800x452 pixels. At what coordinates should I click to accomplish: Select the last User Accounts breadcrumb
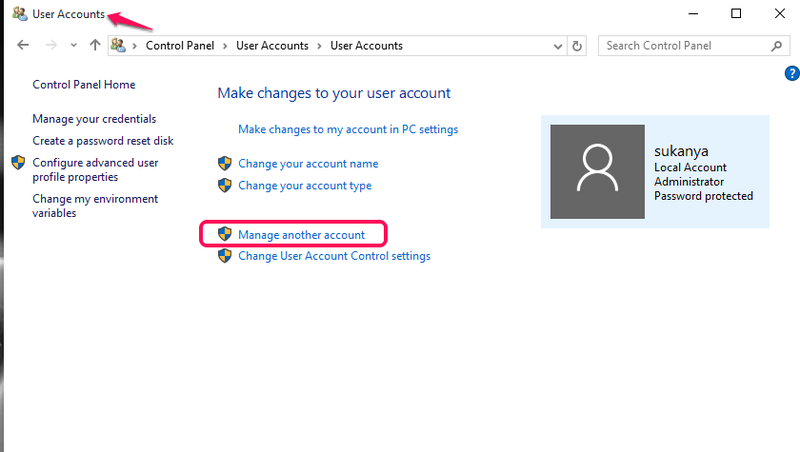tap(366, 45)
